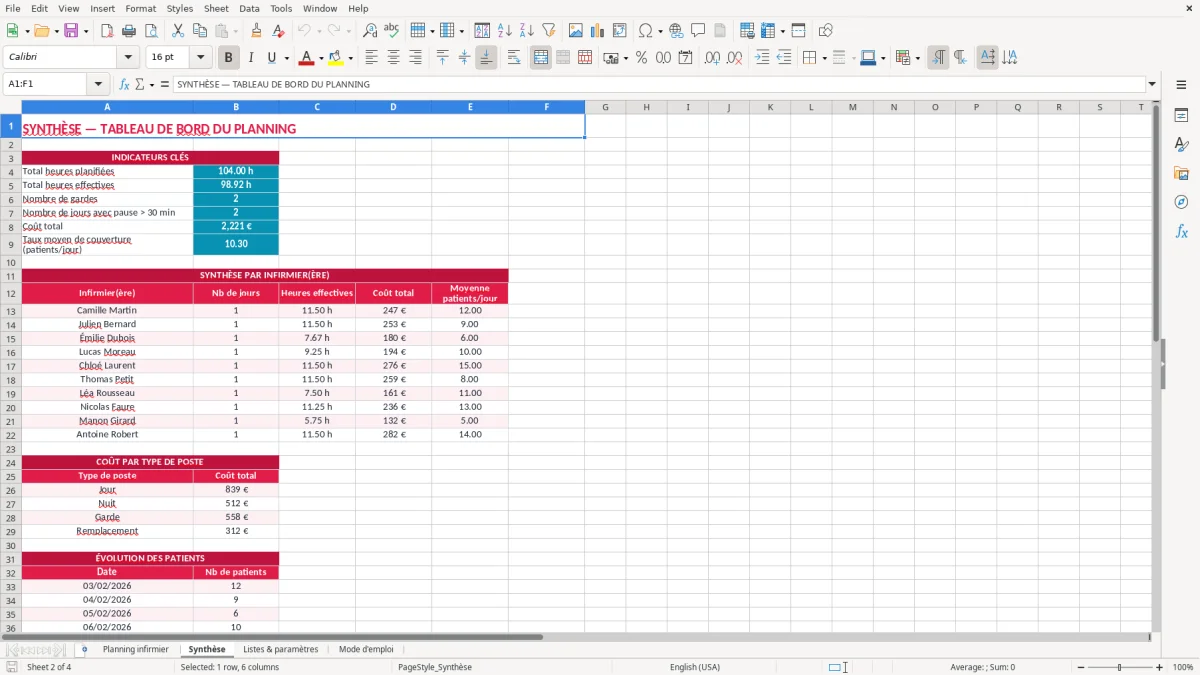Open the sidebar Functions panel
The image size is (1200, 675).
[x=1181, y=231]
